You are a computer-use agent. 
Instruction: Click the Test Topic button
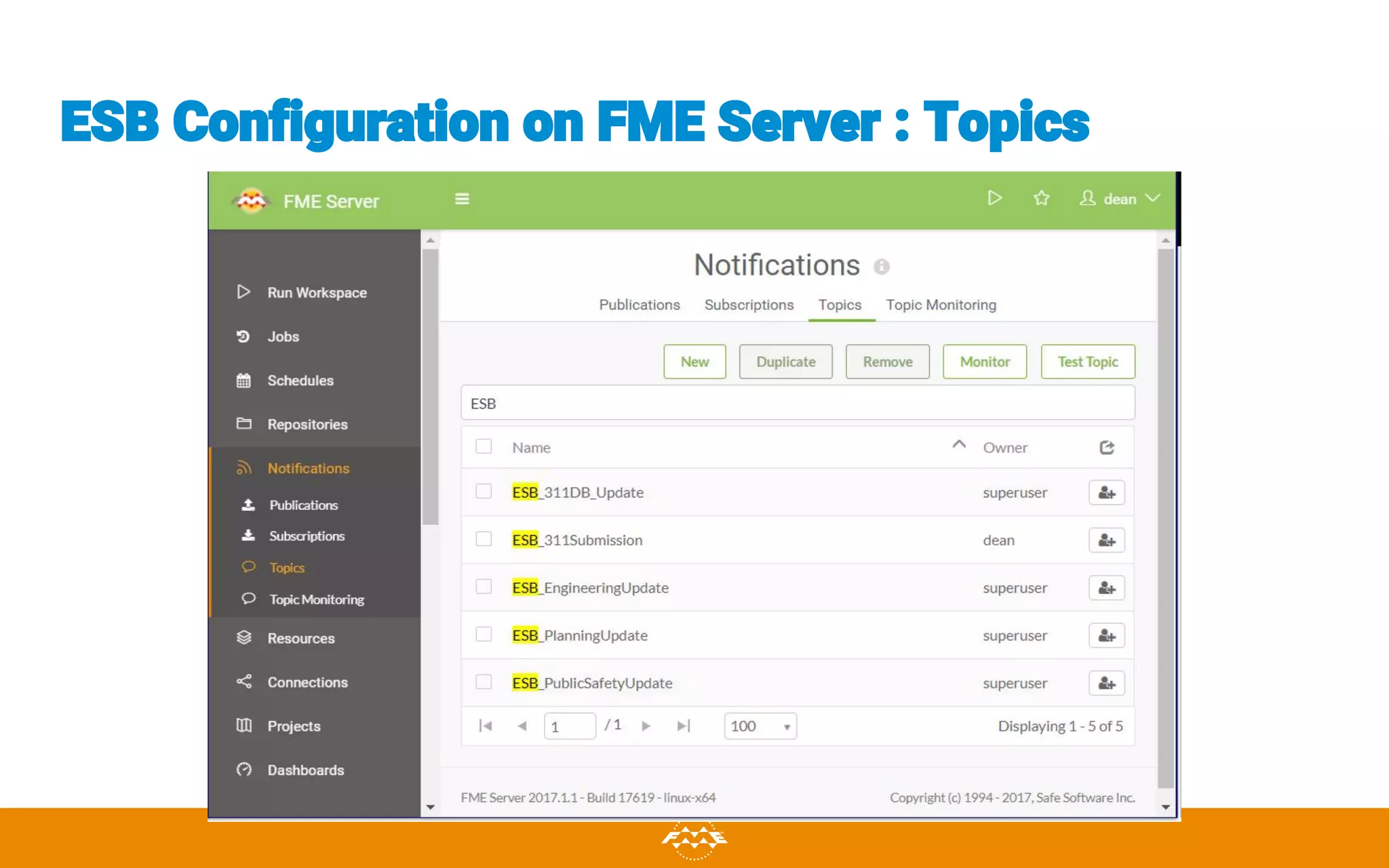[x=1088, y=362]
